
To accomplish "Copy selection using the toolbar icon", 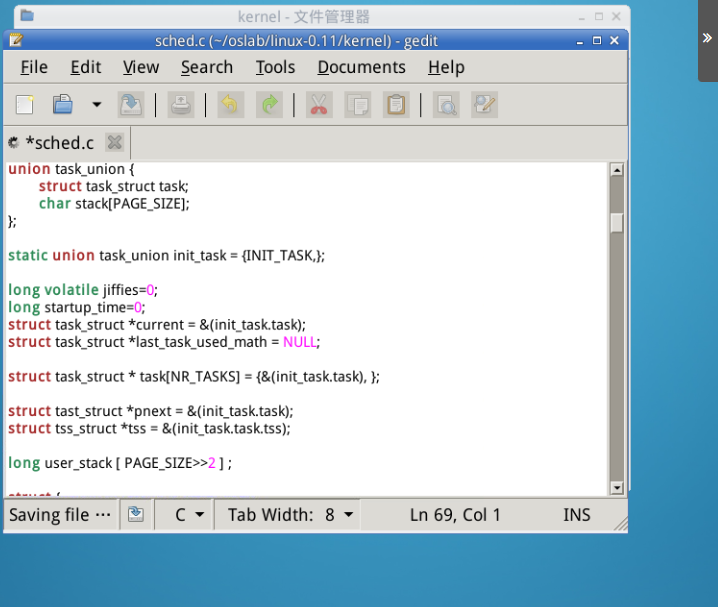I will click(x=357, y=105).
